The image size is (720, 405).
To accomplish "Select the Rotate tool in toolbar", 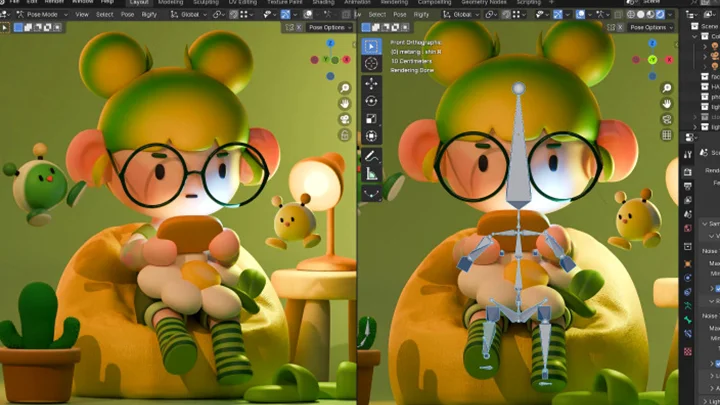I will click(371, 101).
